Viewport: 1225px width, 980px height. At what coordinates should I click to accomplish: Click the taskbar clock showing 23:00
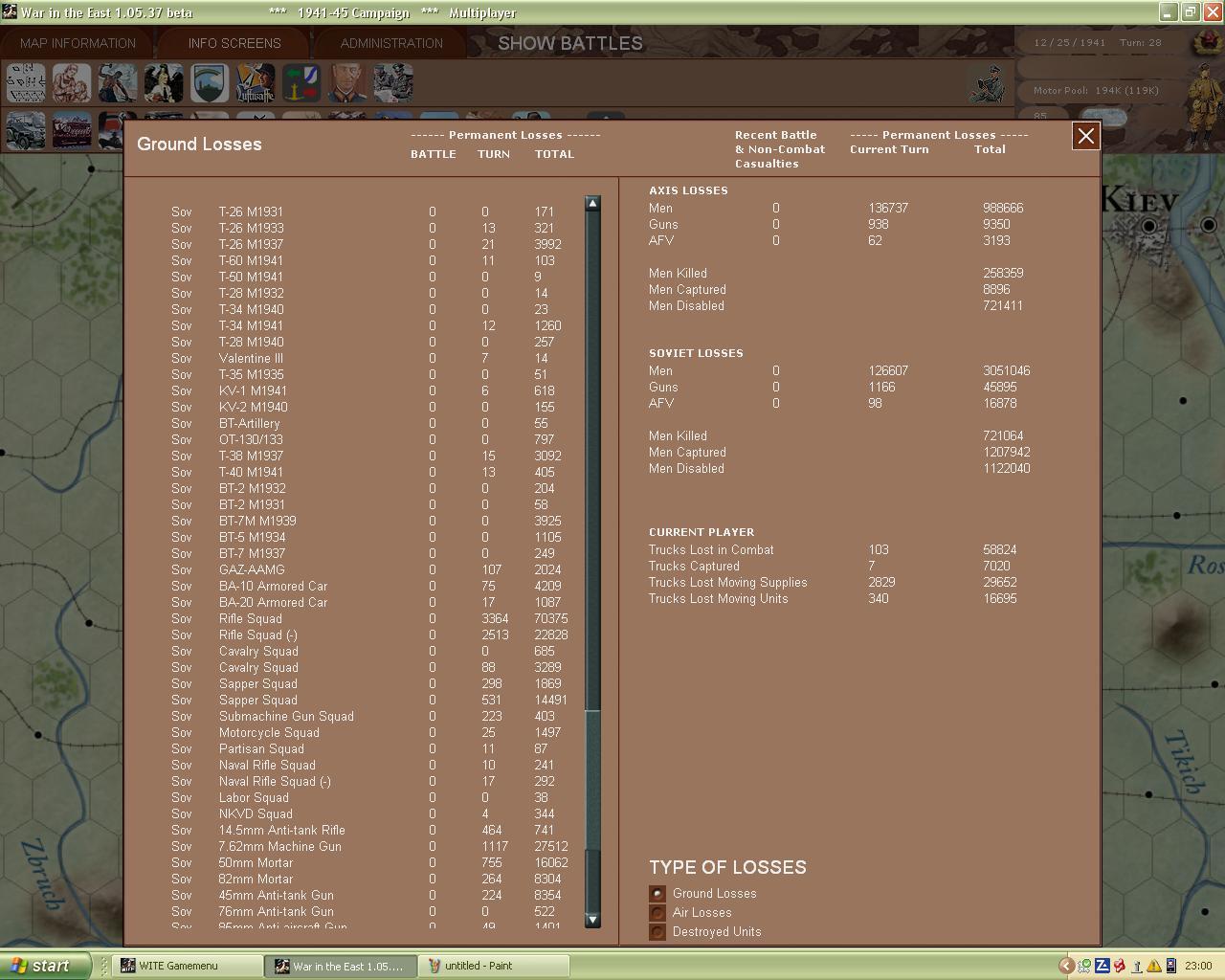pyautogui.click(x=1198, y=966)
